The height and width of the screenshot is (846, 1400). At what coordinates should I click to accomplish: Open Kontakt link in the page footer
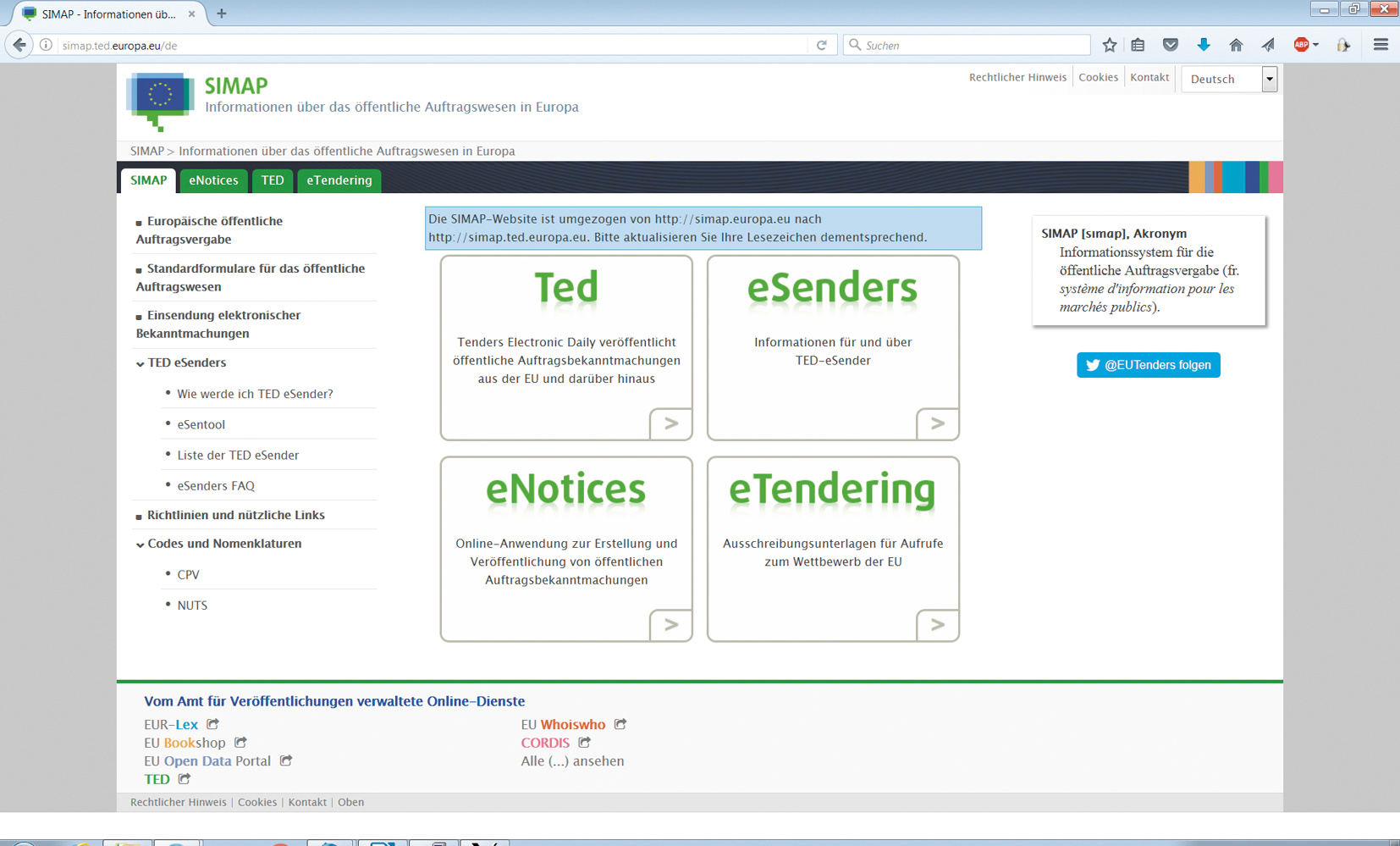[307, 802]
